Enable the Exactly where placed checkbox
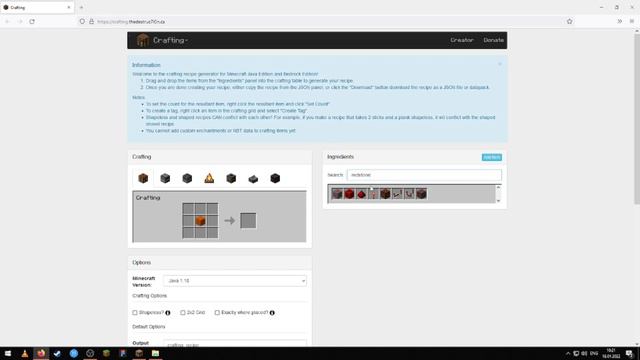 coord(217,313)
